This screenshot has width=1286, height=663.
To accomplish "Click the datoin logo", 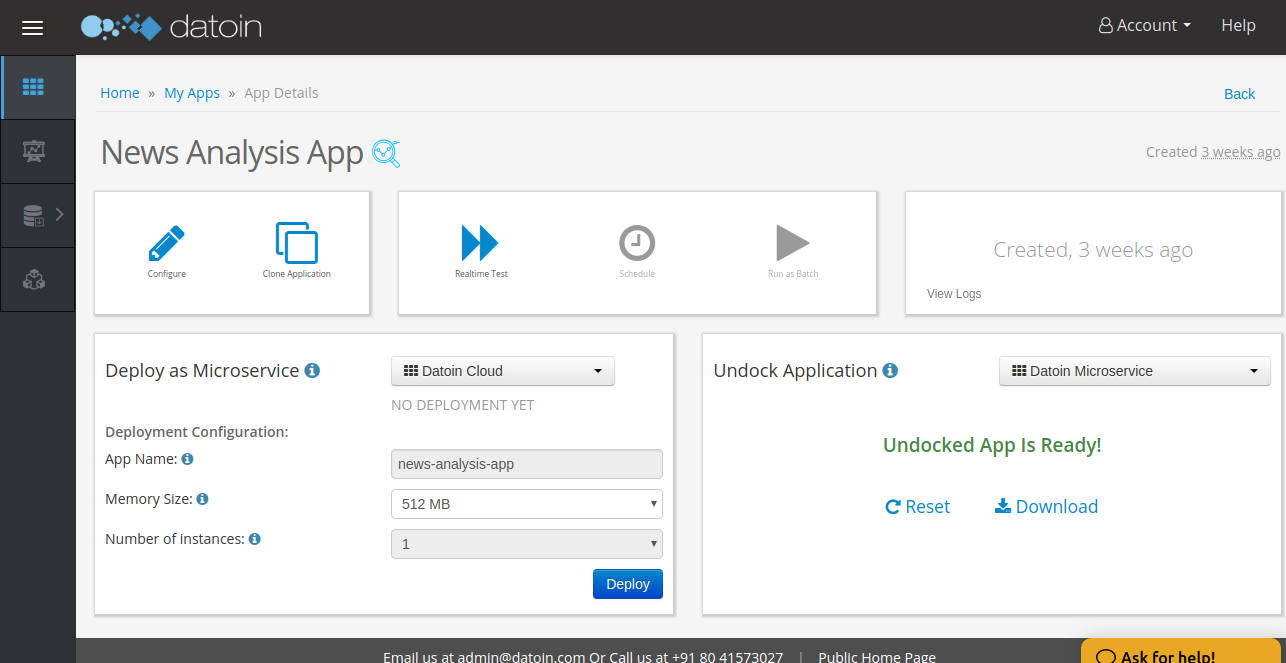I will [171, 27].
